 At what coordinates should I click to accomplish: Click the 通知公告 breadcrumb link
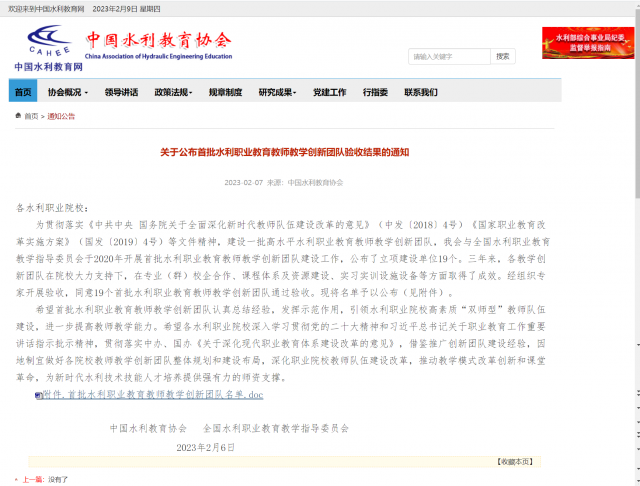pyautogui.click(x=61, y=116)
